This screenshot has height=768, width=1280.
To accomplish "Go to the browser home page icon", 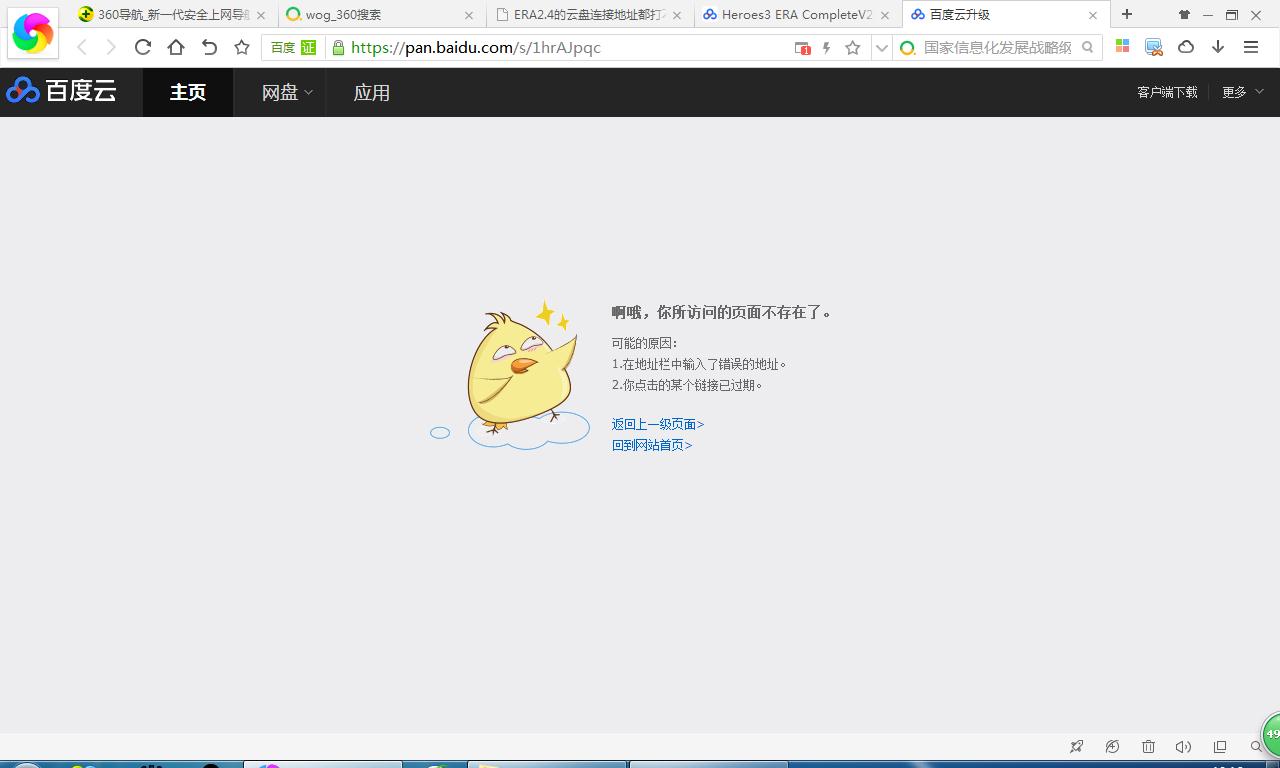I will click(176, 47).
